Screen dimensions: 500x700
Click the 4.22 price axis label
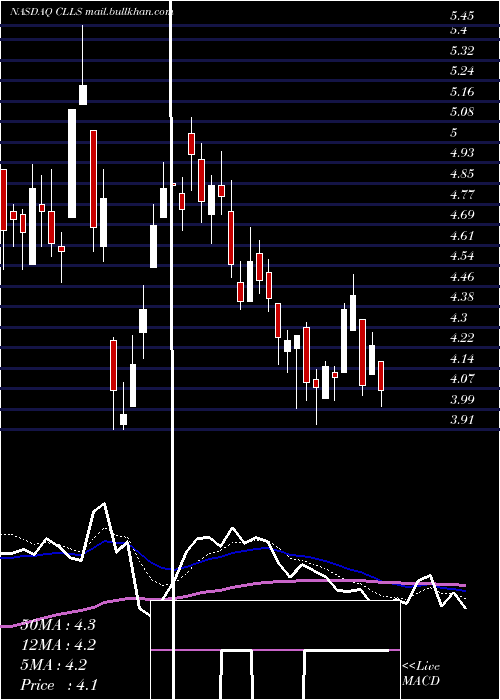tap(462, 338)
